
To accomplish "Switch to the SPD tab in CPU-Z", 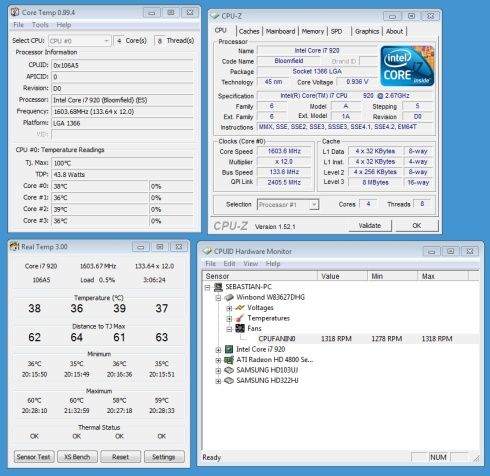I will point(336,31).
